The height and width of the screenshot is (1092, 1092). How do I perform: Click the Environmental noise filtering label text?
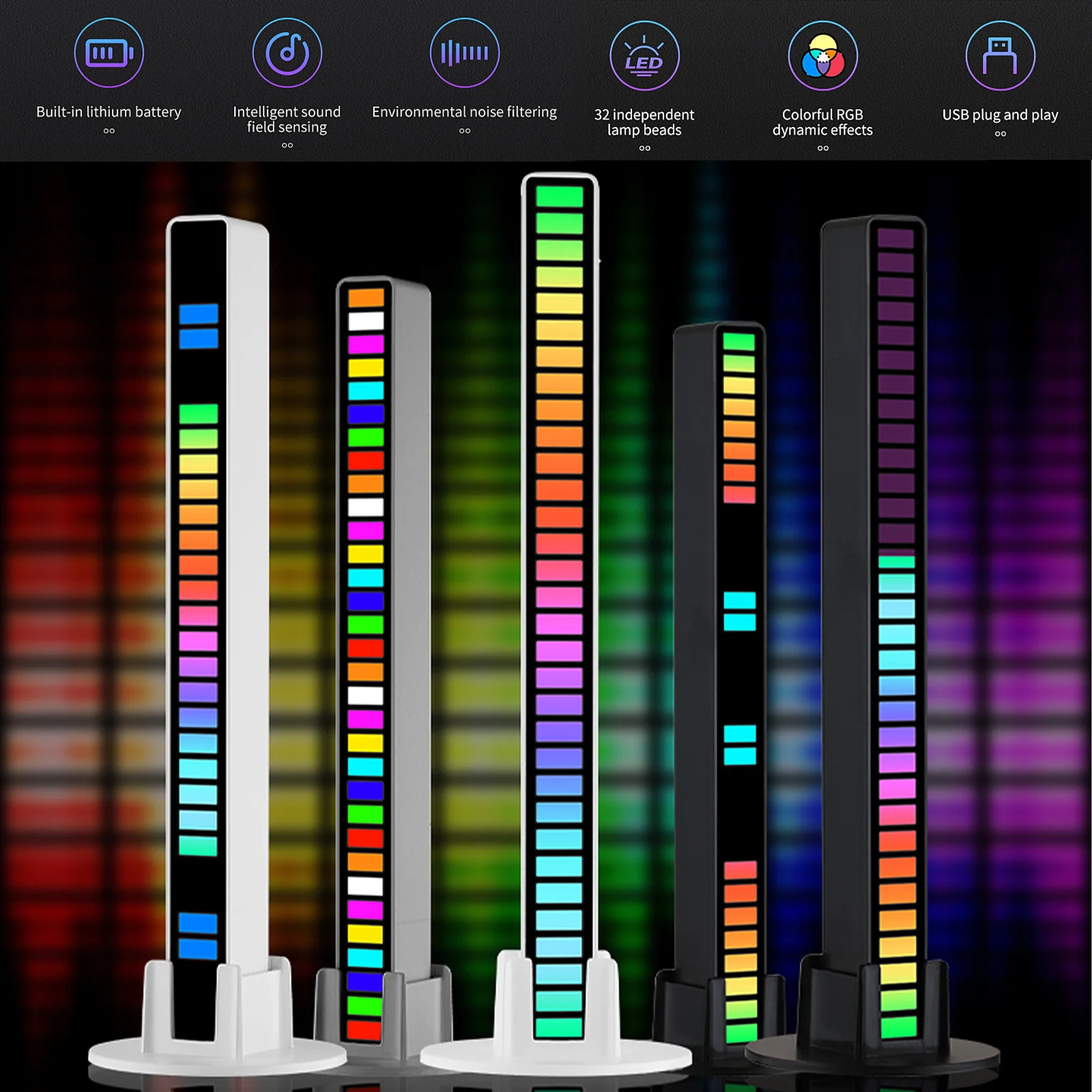[x=464, y=111]
